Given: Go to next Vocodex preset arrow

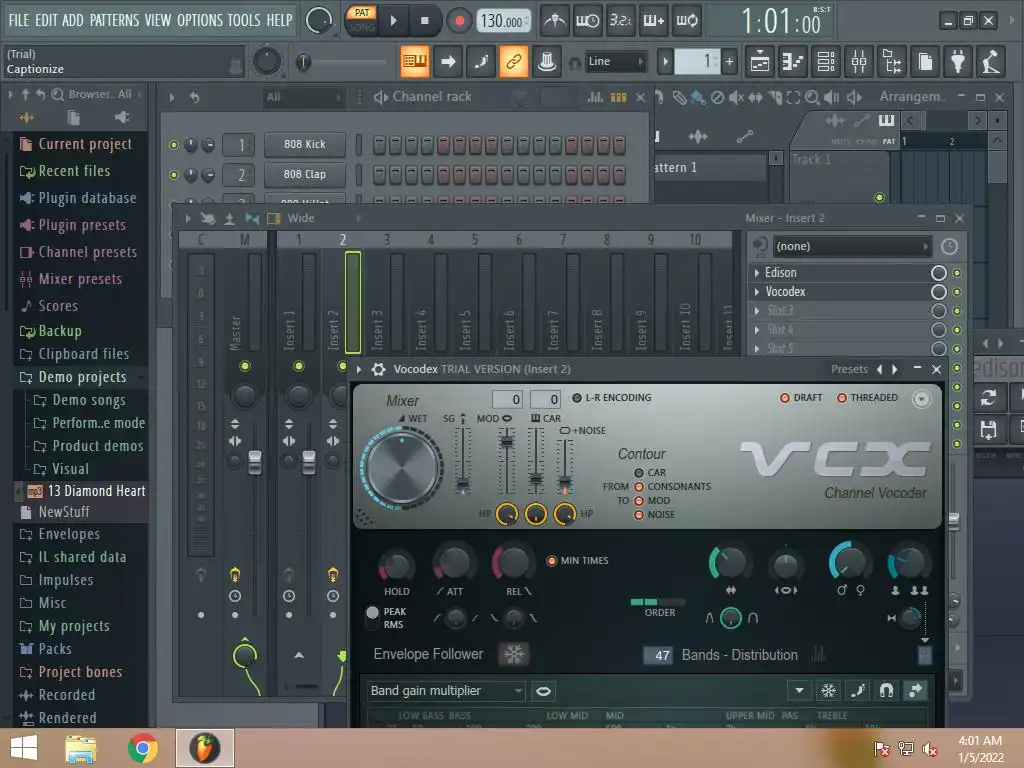Looking at the screenshot, I should tap(895, 370).
